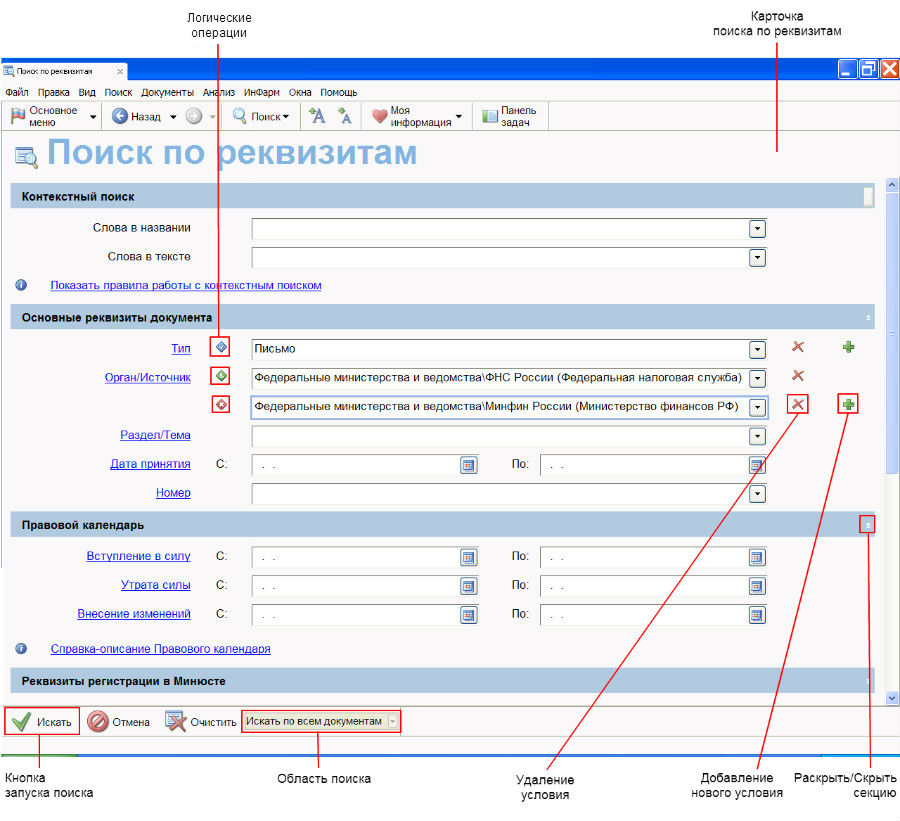Delete the ФНС России condition with red cross
The image size is (900, 821).
pos(797,375)
